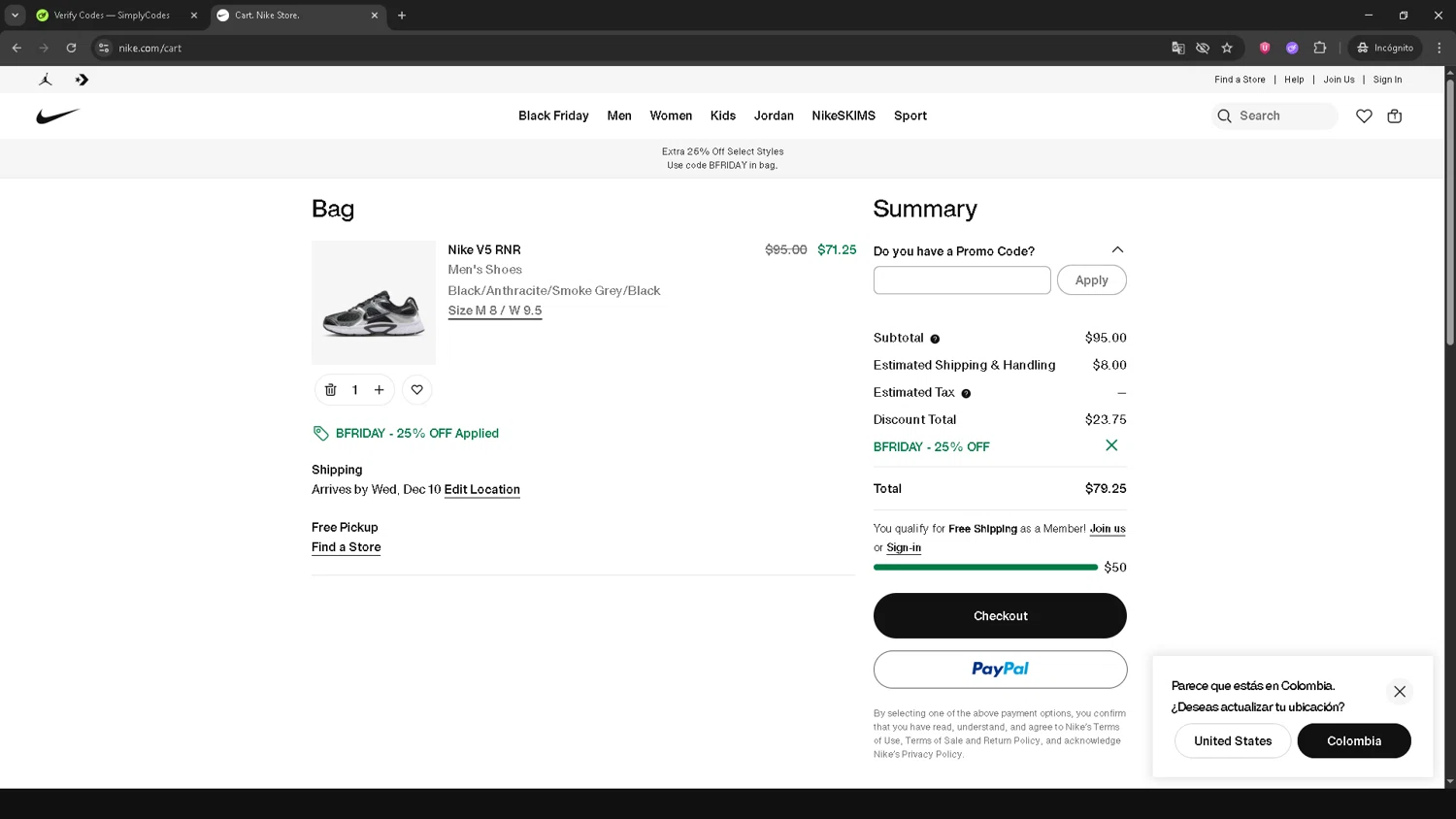Click Sign In top link

(x=1387, y=80)
